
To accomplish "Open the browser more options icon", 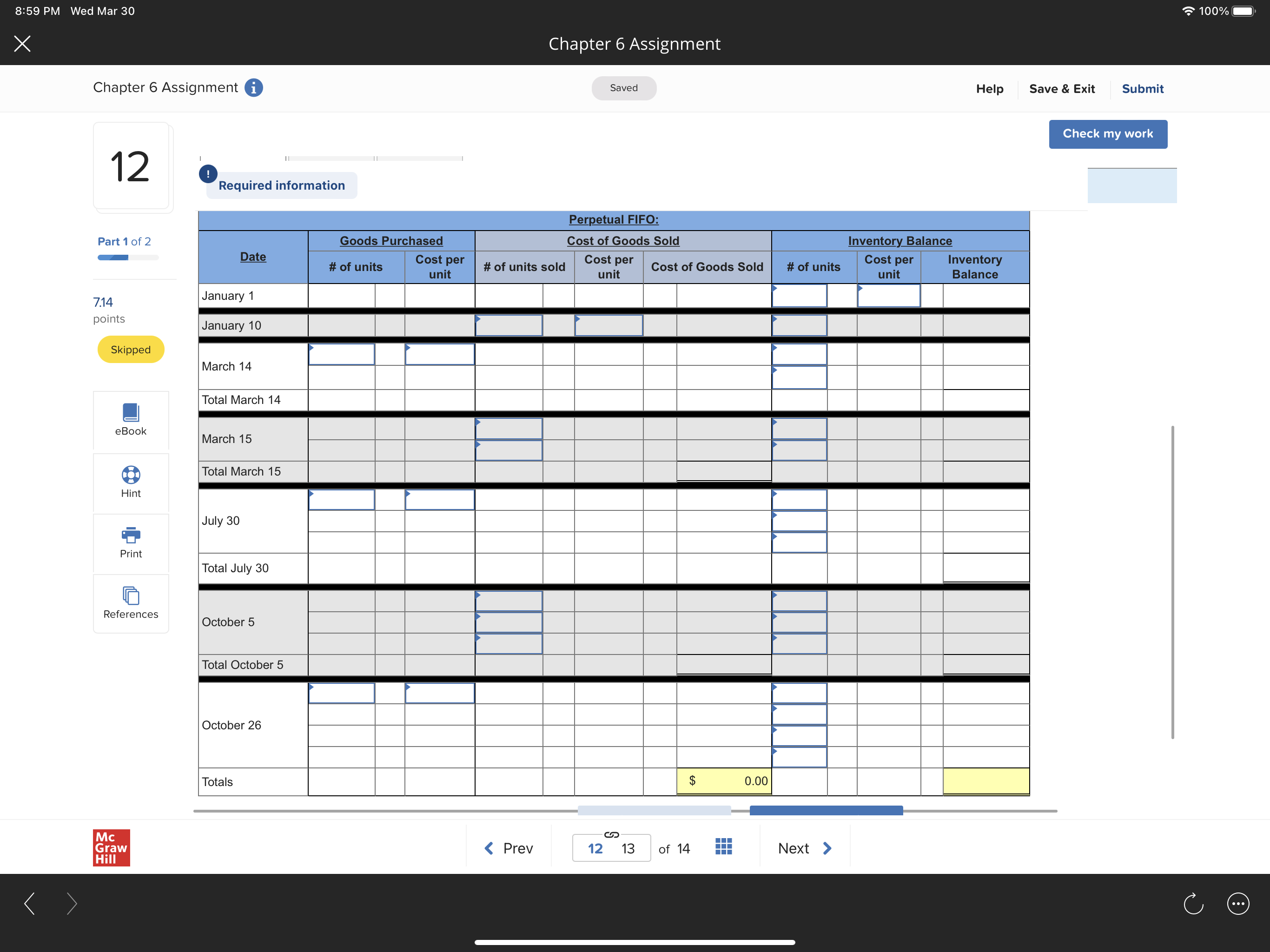I will [x=1237, y=904].
